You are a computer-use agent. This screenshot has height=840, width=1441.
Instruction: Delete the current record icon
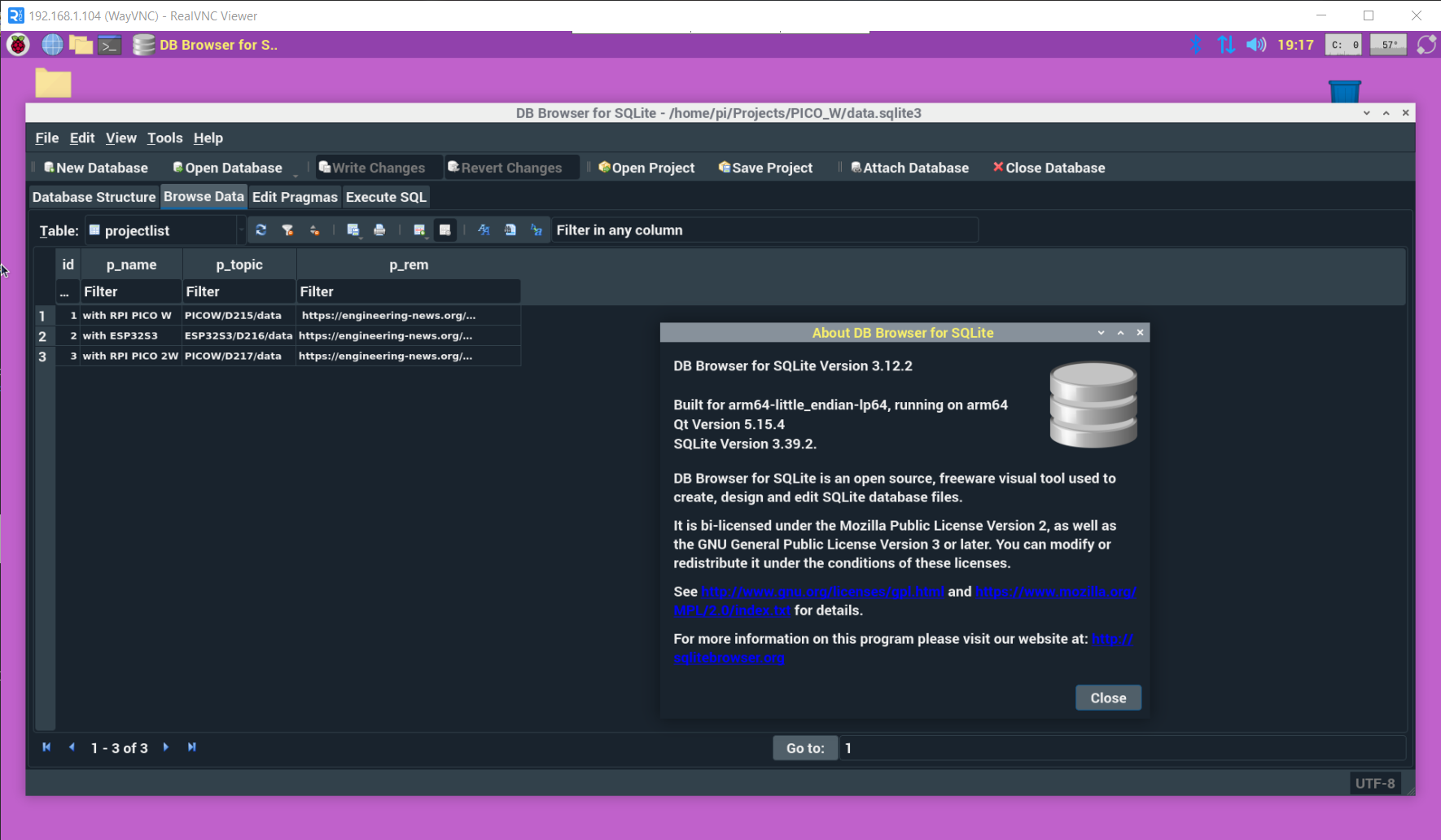click(x=445, y=230)
